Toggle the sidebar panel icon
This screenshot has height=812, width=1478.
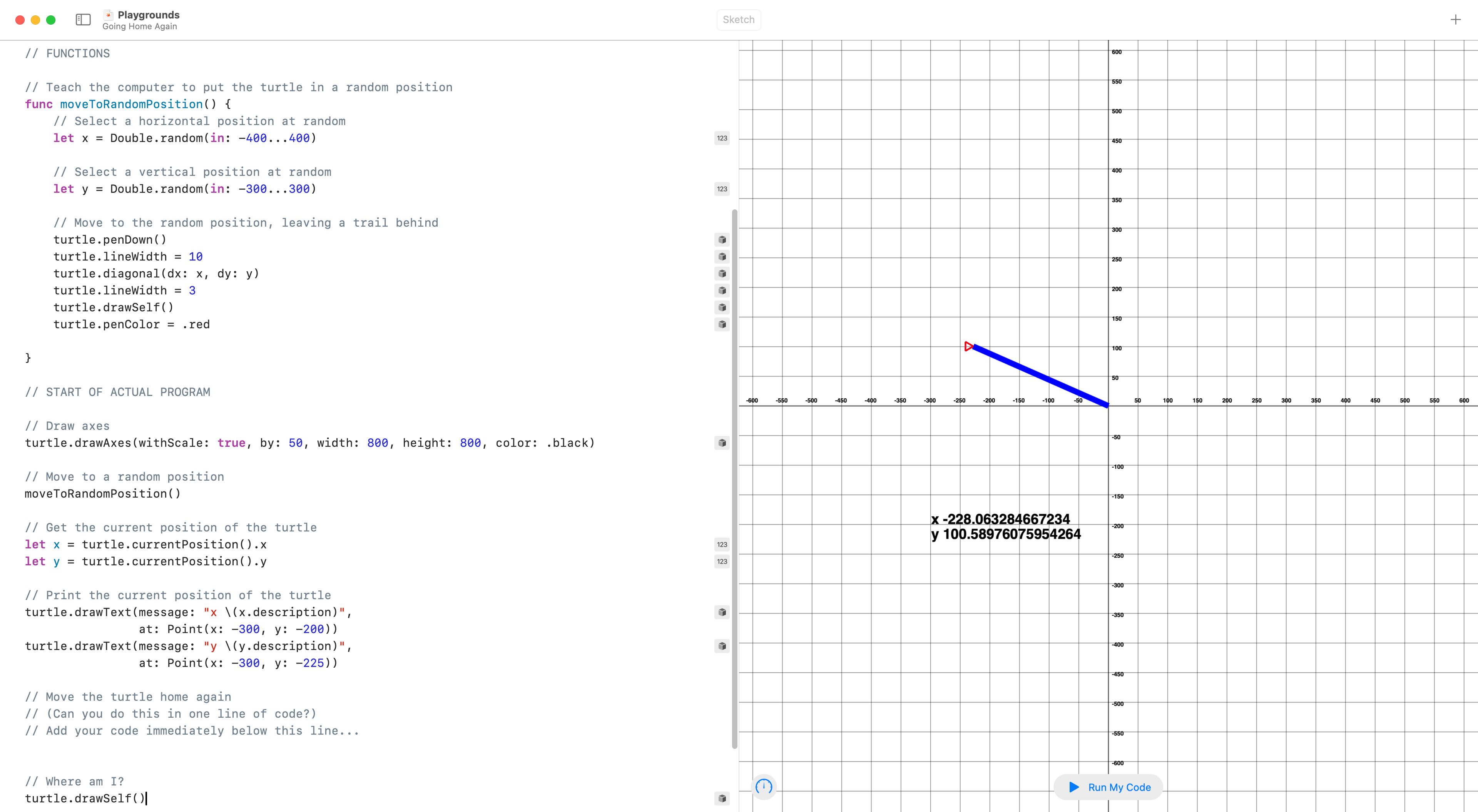[x=83, y=20]
